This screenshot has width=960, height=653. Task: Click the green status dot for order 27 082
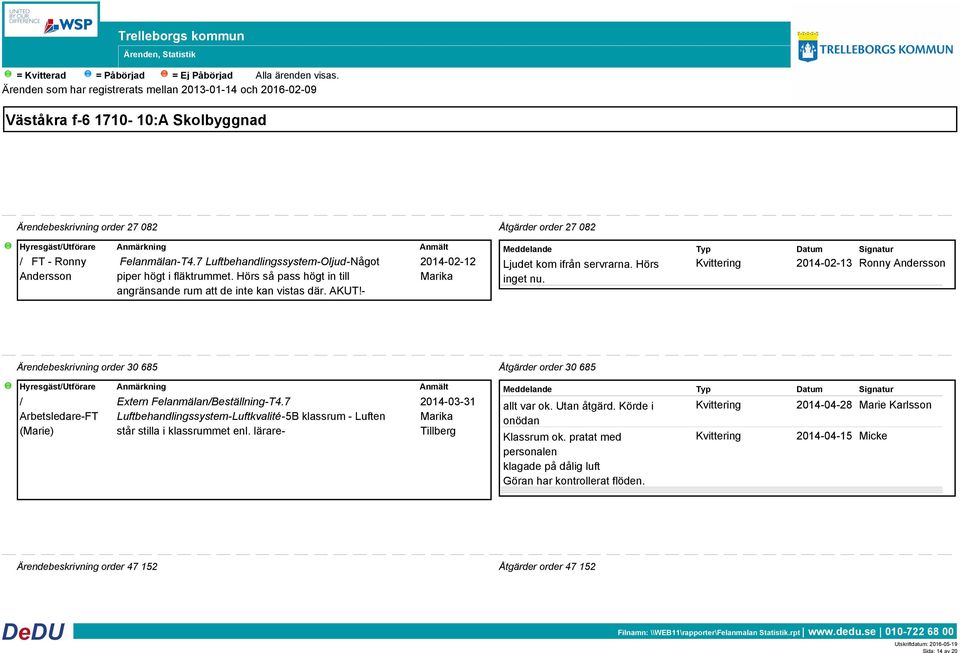coord(8,246)
